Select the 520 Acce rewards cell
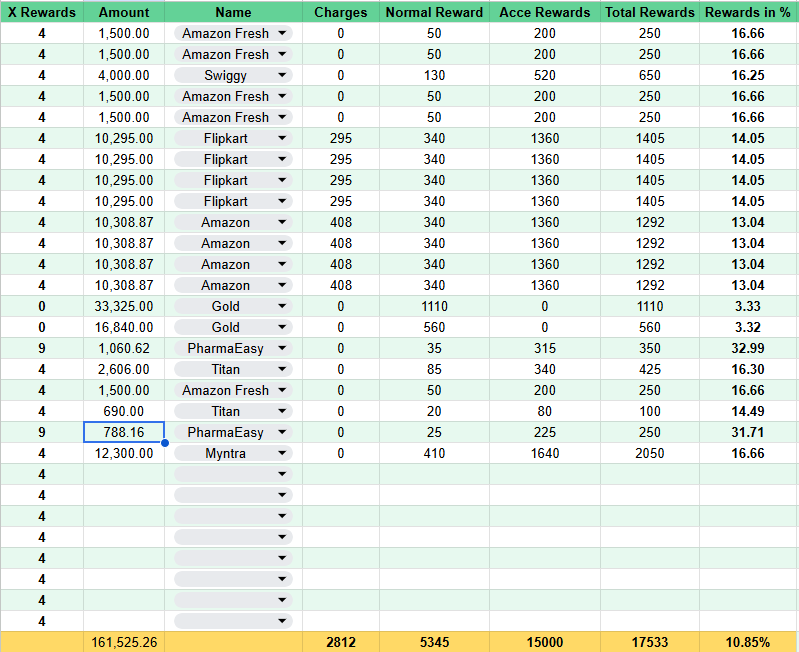The width and height of the screenshot is (799, 652). 545,75
